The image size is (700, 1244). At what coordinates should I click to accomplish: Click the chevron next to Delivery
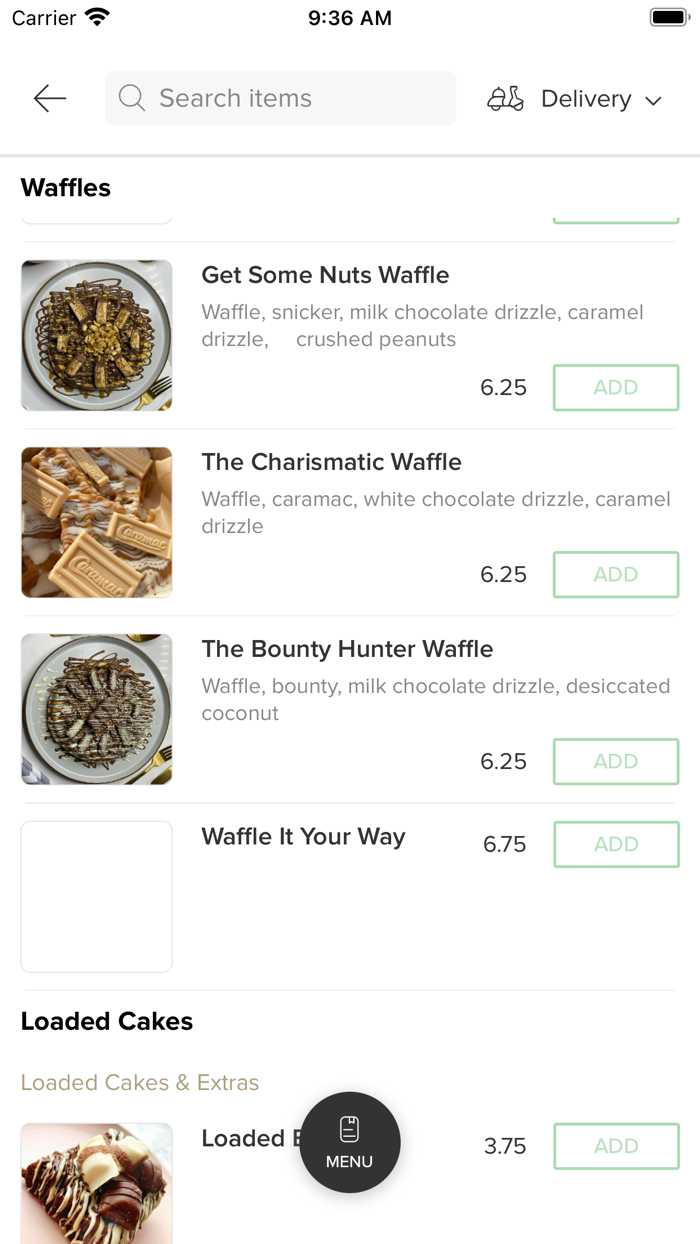[x=653, y=100]
